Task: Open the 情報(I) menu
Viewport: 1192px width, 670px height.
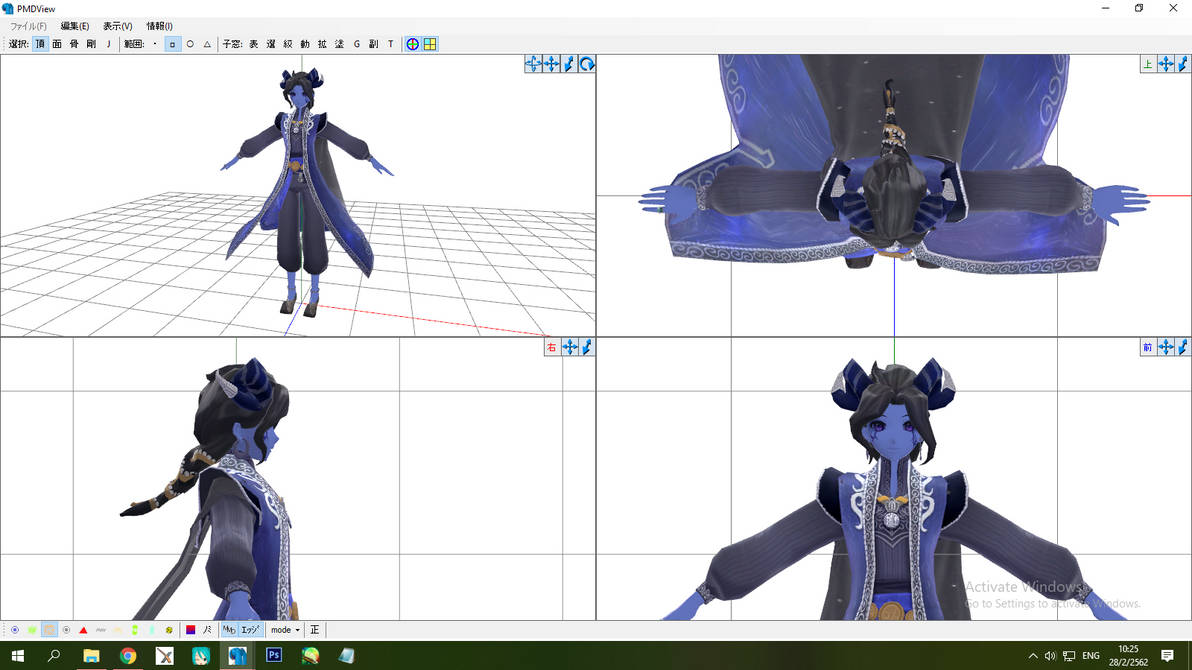Action: click(159, 26)
